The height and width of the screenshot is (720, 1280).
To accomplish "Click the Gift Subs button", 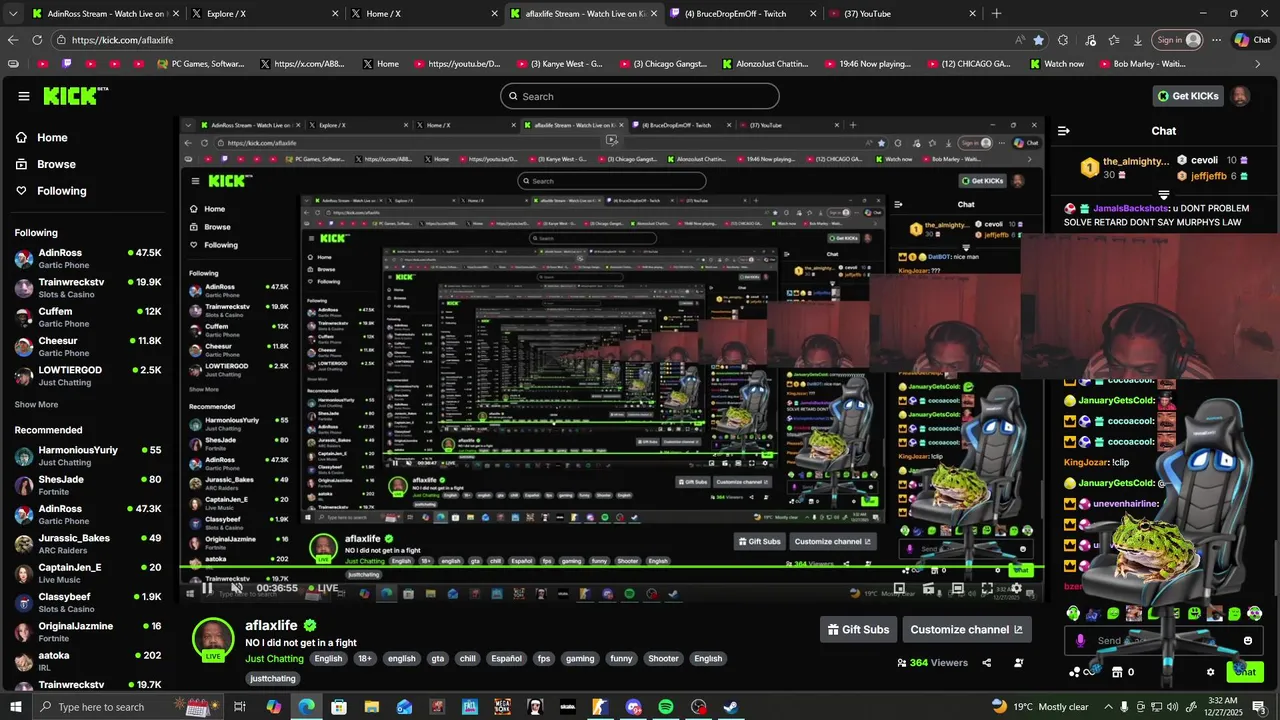I will click(x=858, y=630).
